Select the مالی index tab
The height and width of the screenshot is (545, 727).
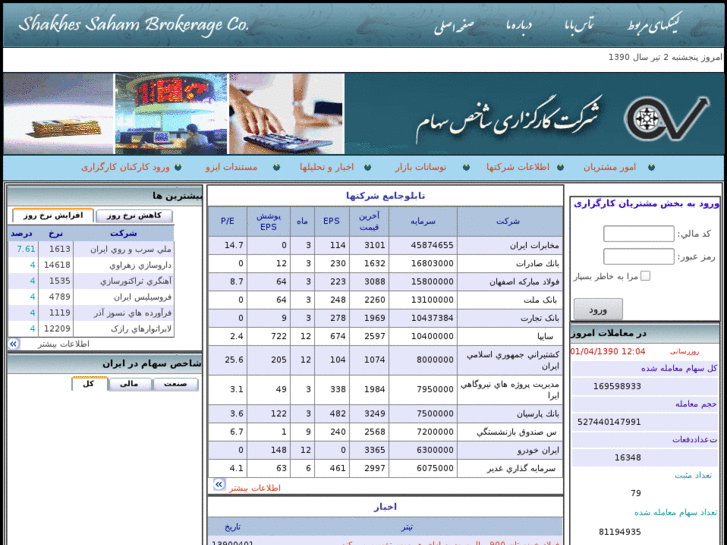(129, 384)
